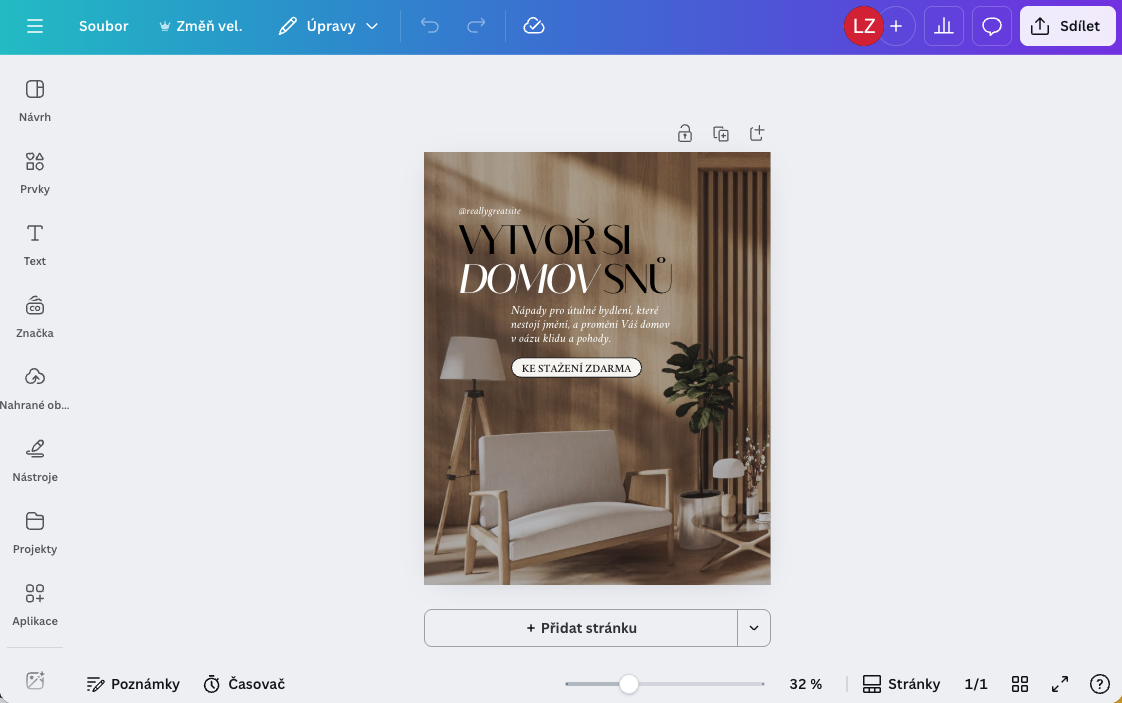This screenshot has width=1122, height=703.
Task: Toggle the grid view of pages
Action: (1020, 684)
